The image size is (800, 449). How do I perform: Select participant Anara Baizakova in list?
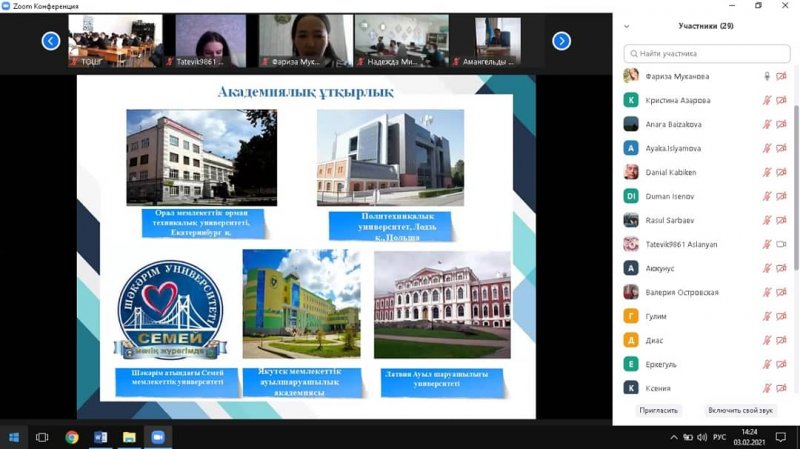(x=707, y=124)
